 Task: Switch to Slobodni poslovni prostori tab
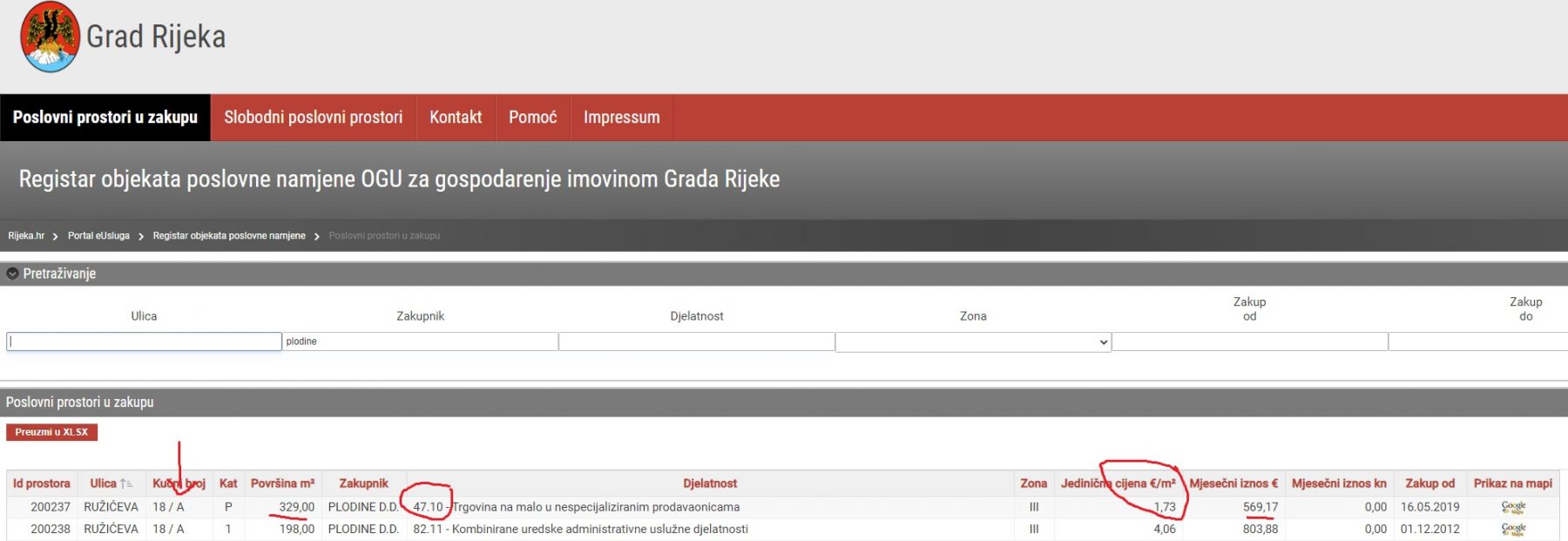click(313, 118)
